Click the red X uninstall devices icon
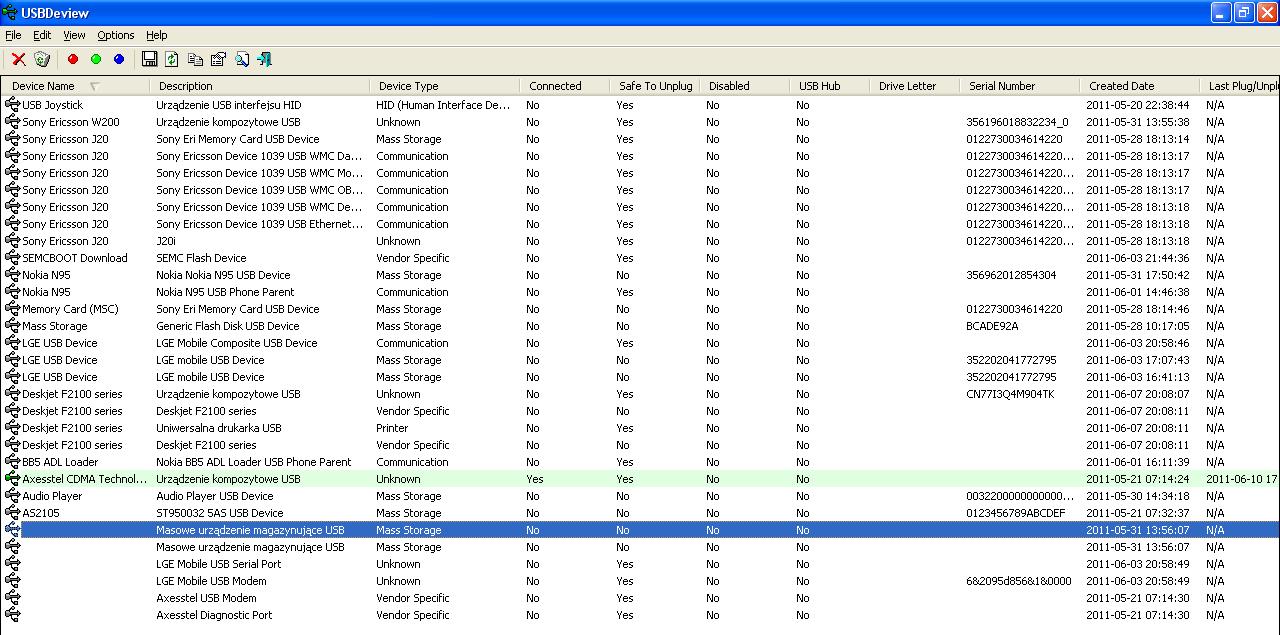 tap(18, 59)
